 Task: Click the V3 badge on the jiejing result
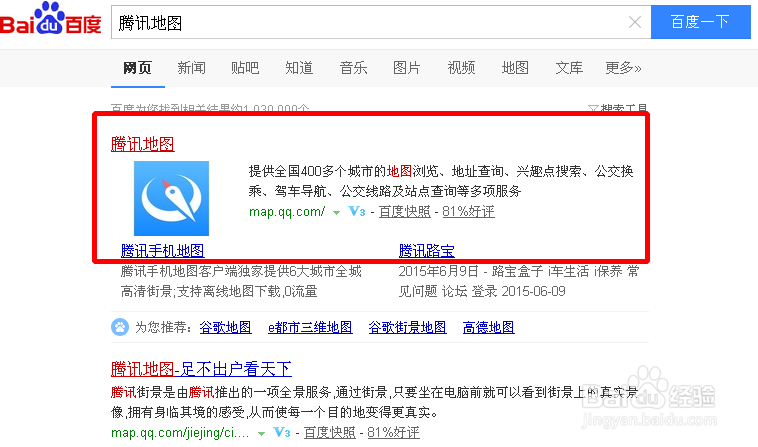click(x=282, y=432)
